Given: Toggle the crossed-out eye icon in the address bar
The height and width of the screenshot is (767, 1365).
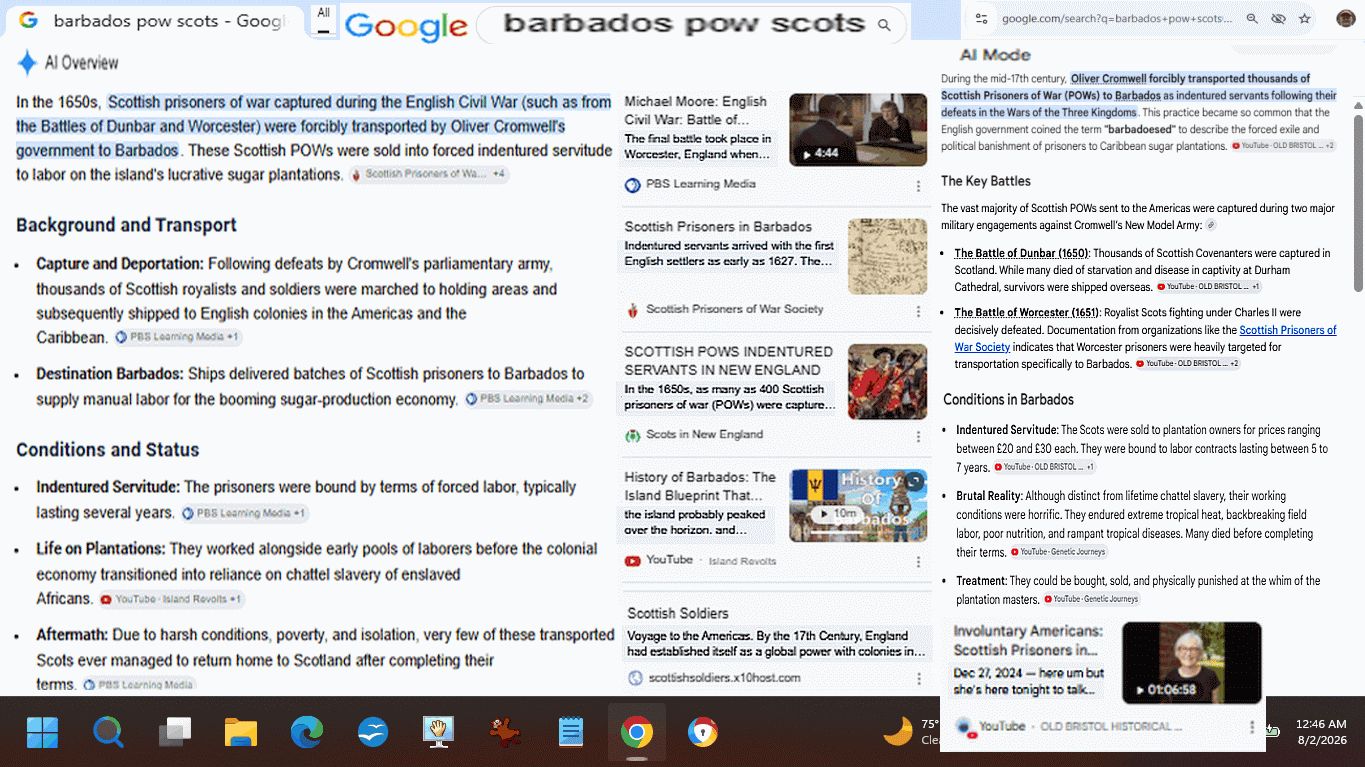Looking at the screenshot, I should tap(1278, 19).
